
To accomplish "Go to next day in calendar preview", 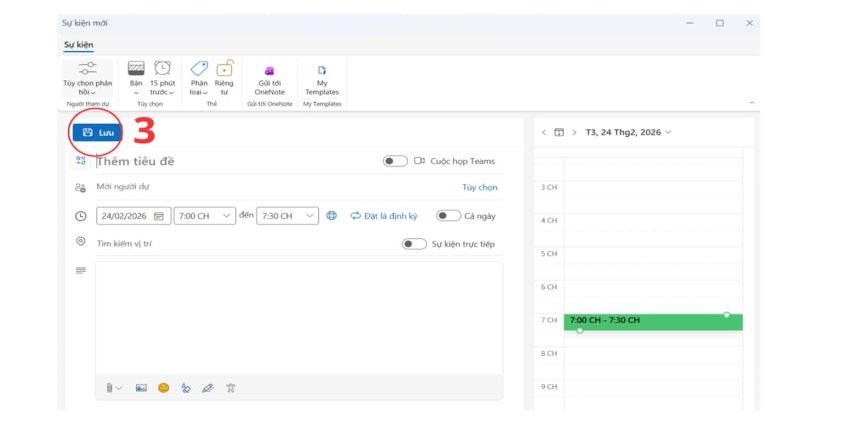I will click(x=574, y=132).
